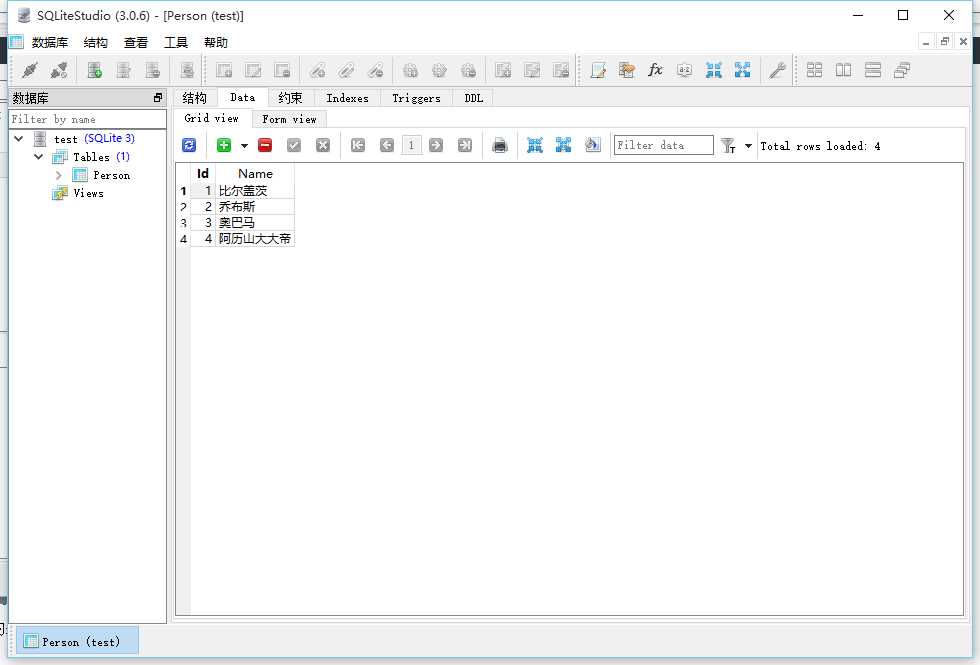Open the fx SQL functions editor
The height and width of the screenshot is (665, 980).
click(655, 70)
